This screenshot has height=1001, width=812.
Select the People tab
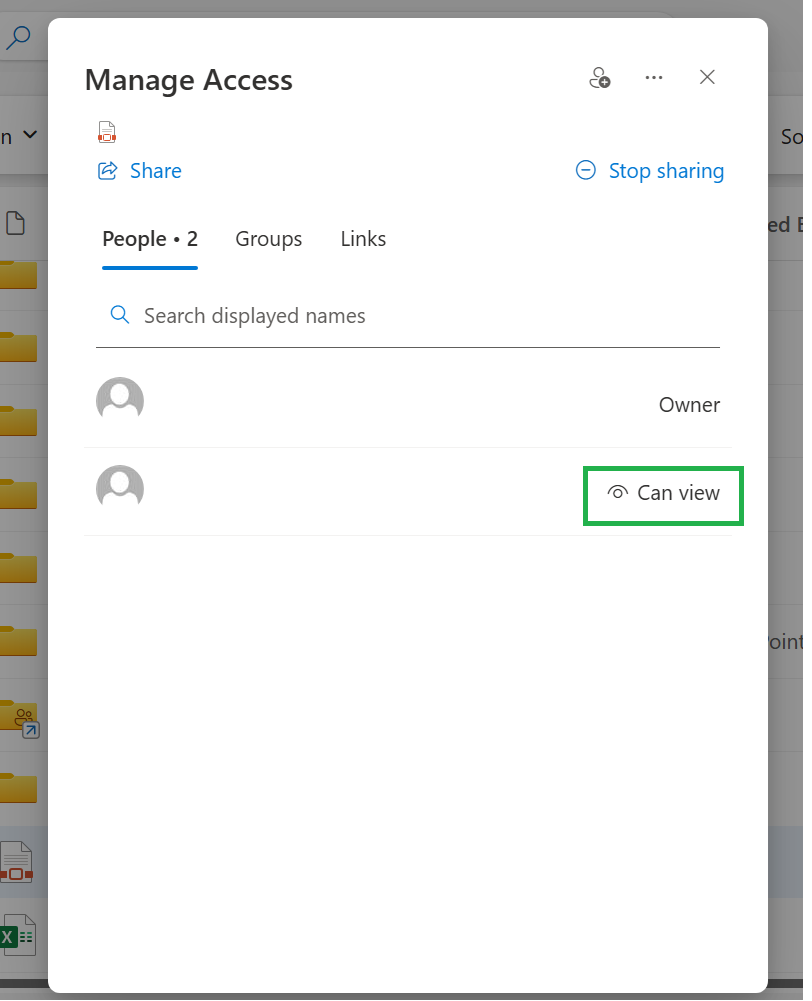click(149, 239)
